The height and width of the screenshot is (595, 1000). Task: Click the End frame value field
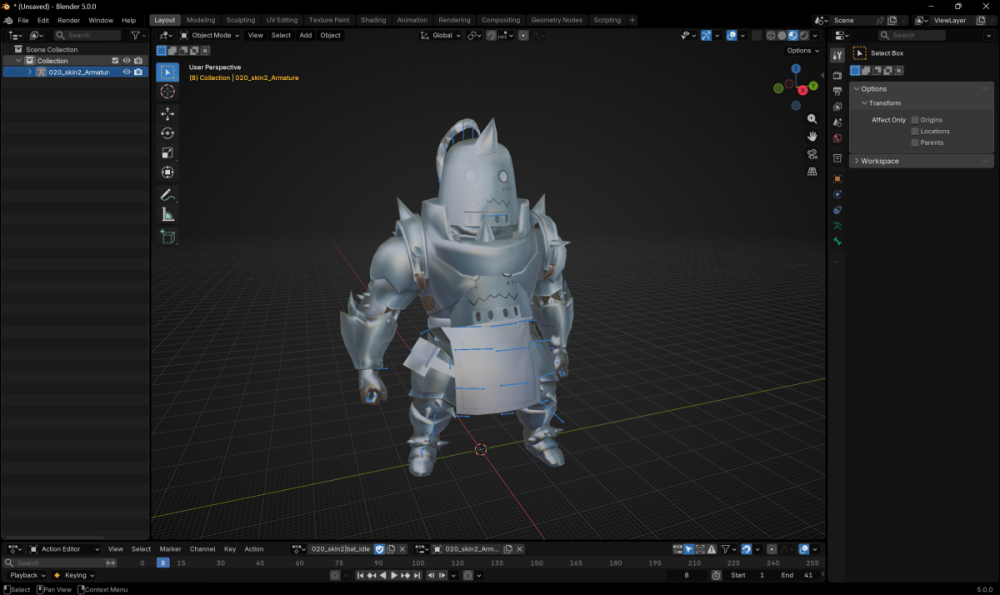[x=798, y=575]
